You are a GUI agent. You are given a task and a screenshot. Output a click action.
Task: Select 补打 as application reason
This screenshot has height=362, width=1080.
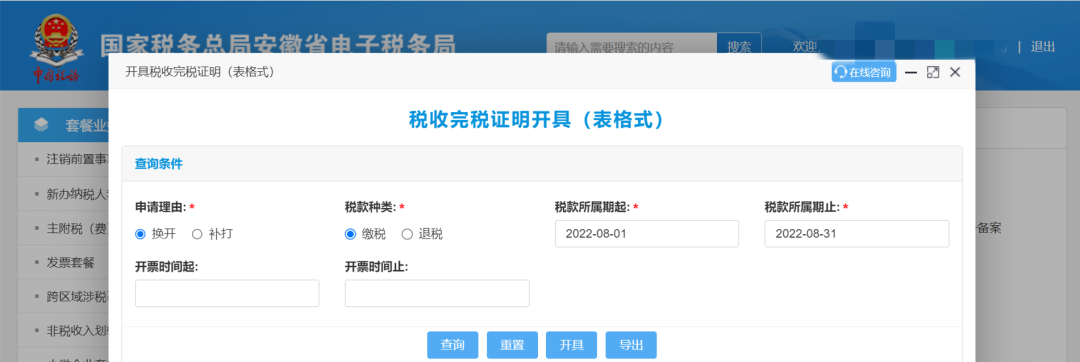[x=197, y=234]
